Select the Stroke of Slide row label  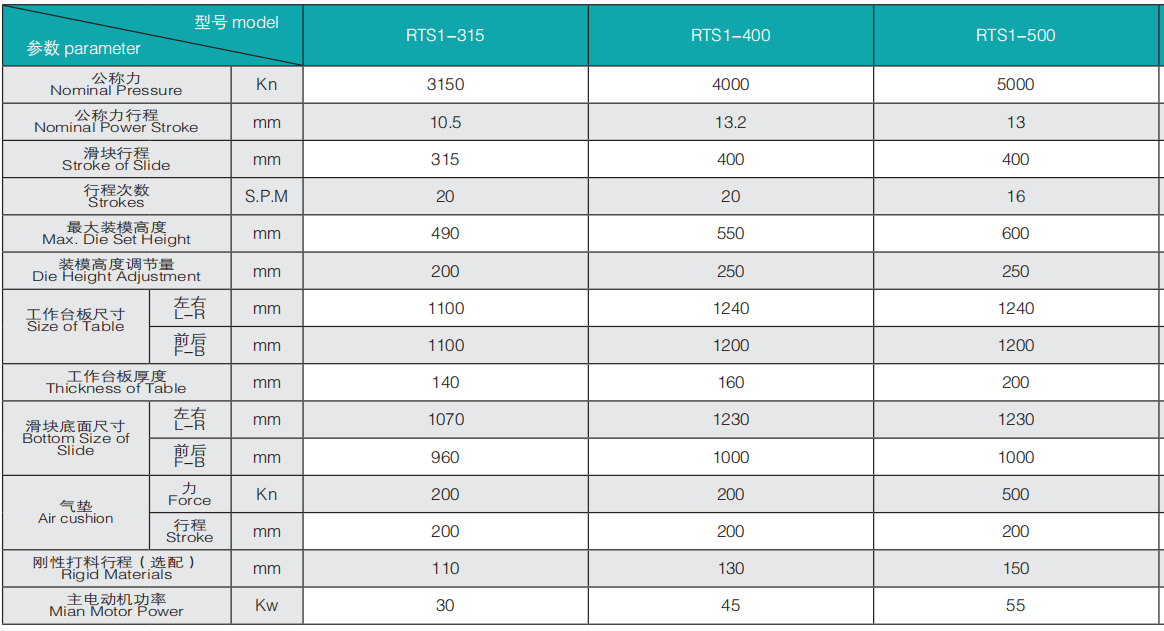click(117, 159)
